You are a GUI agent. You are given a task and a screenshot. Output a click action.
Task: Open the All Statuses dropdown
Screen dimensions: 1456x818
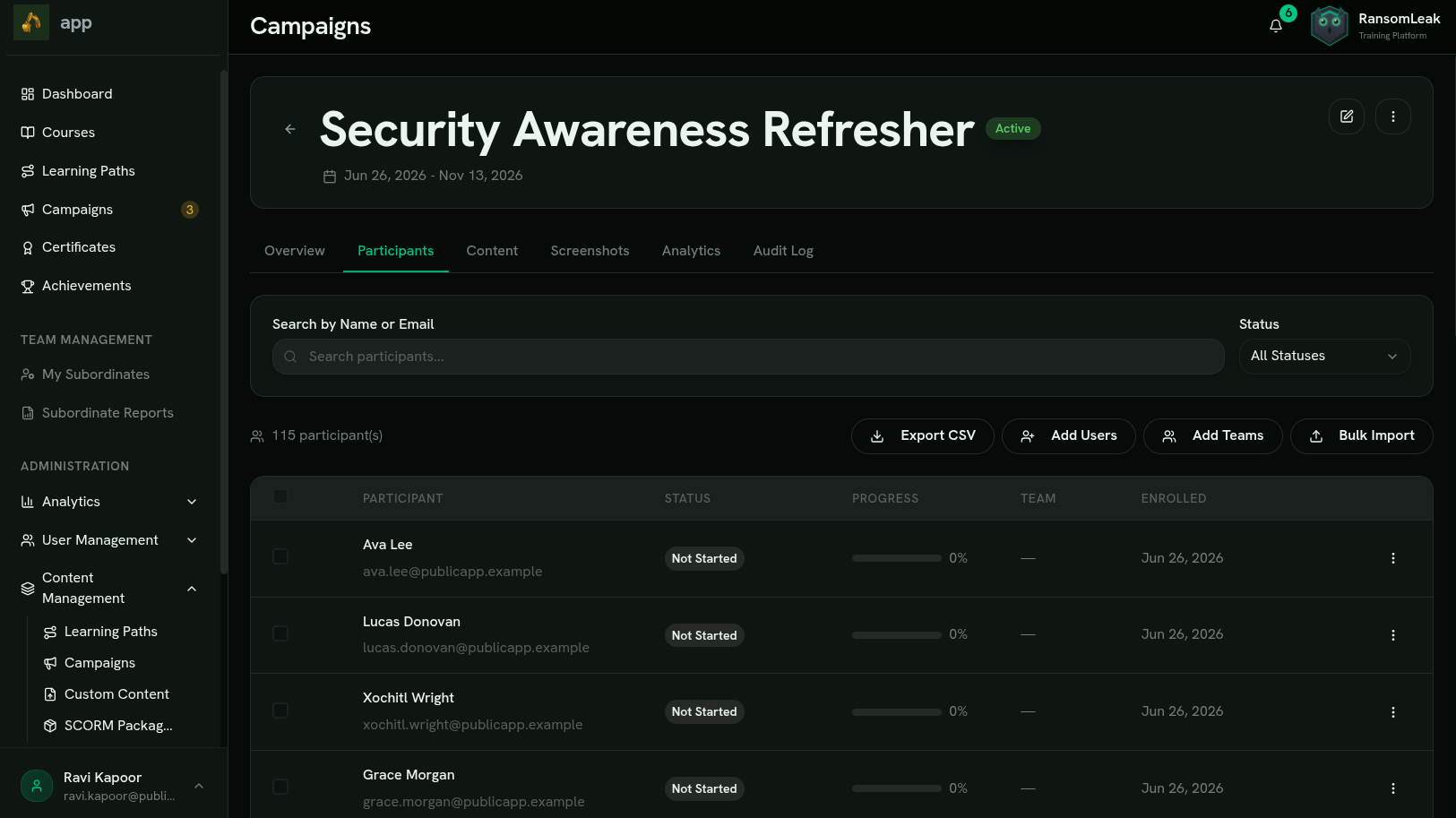point(1324,356)
